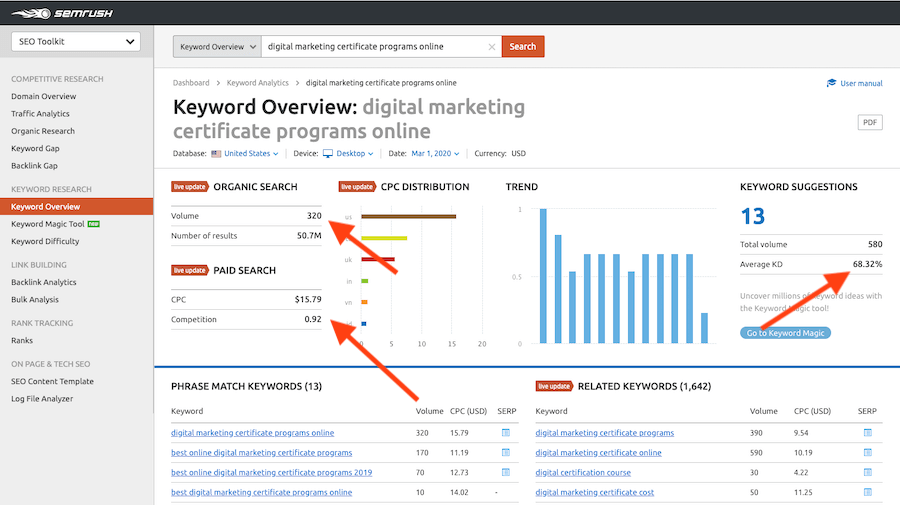This screenshot has height=505, width=900.
Task: Open the SEO Toolkit dropdown
Action: (76, 41)
